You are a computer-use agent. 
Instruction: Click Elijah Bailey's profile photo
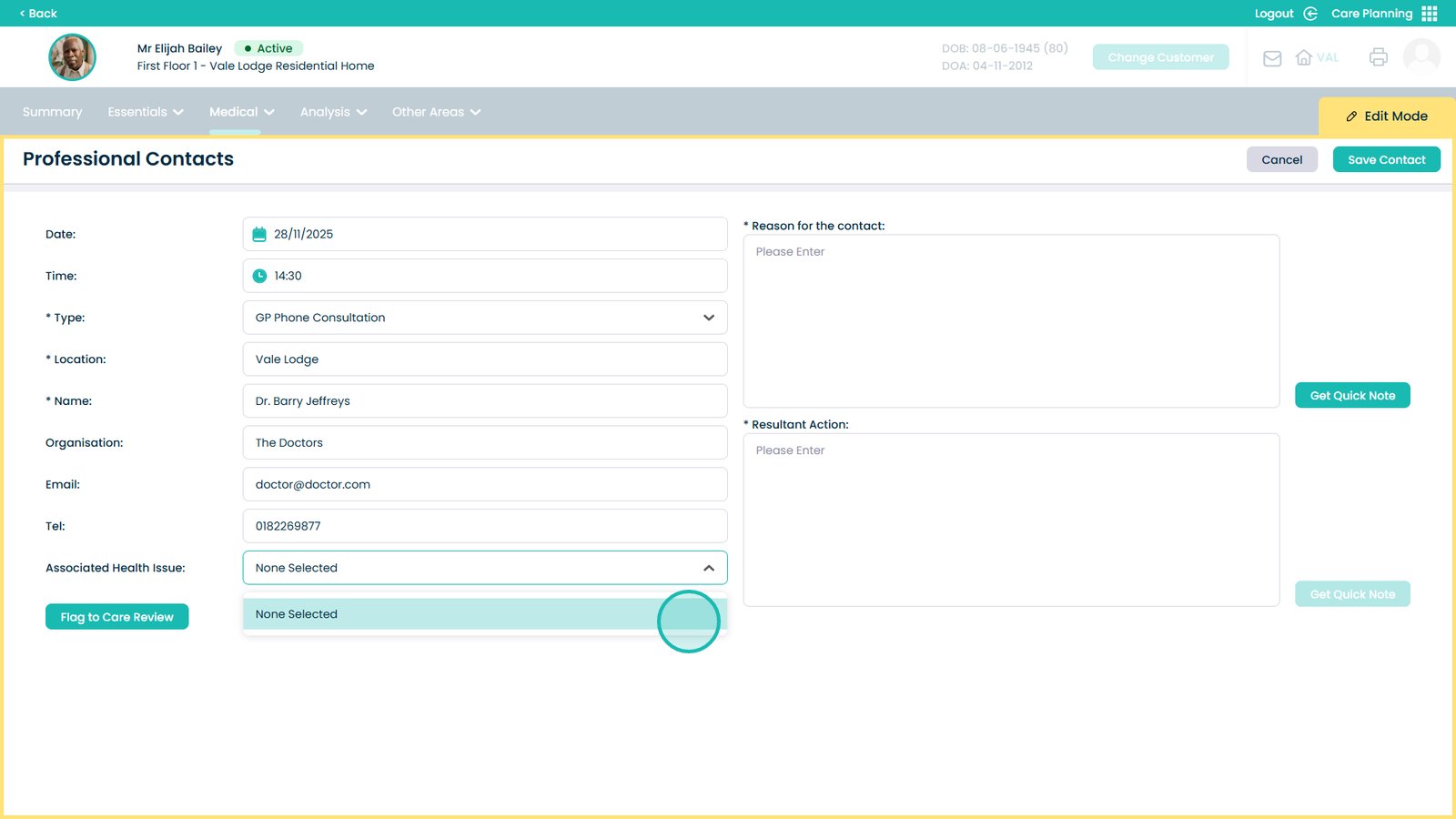[x=72, y=57]
